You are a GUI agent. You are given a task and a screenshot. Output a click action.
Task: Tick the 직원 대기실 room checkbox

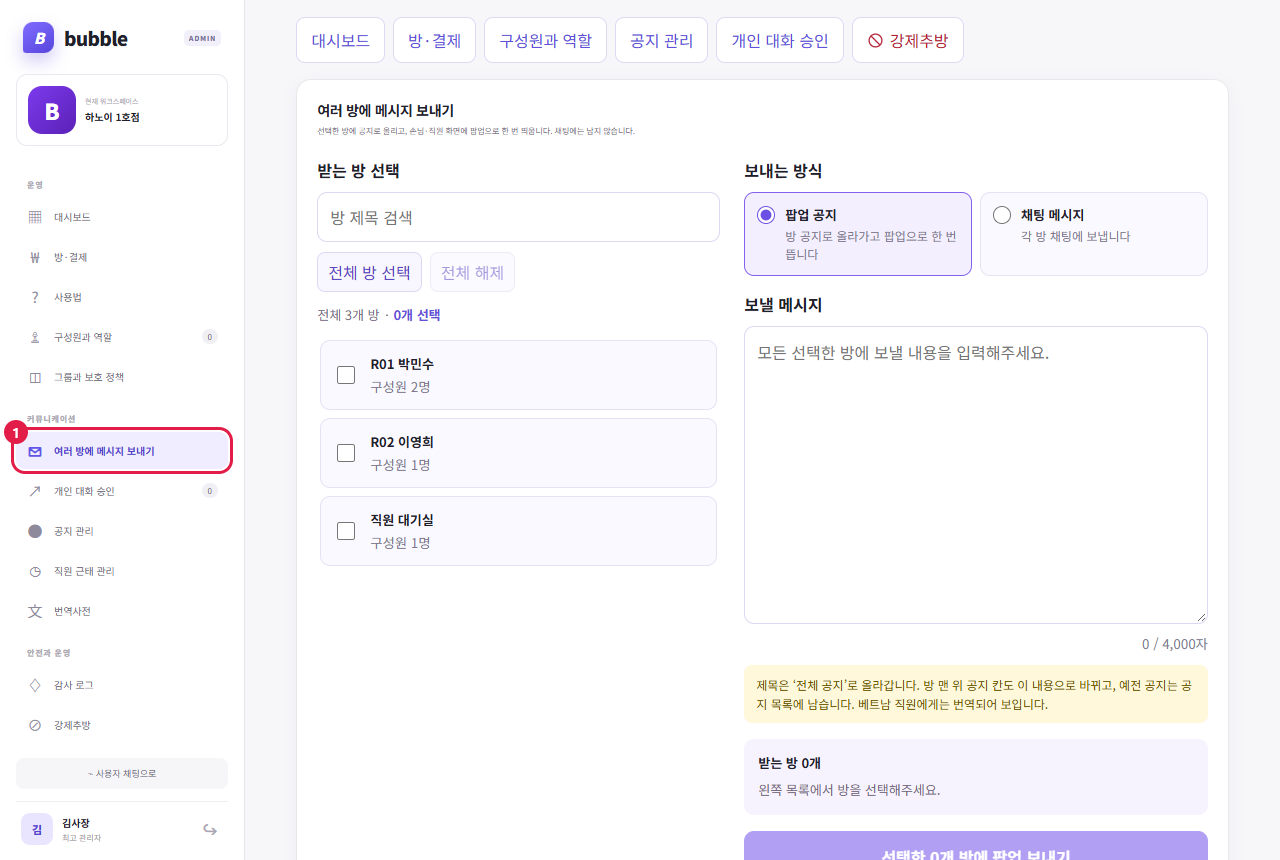(346, 531)
